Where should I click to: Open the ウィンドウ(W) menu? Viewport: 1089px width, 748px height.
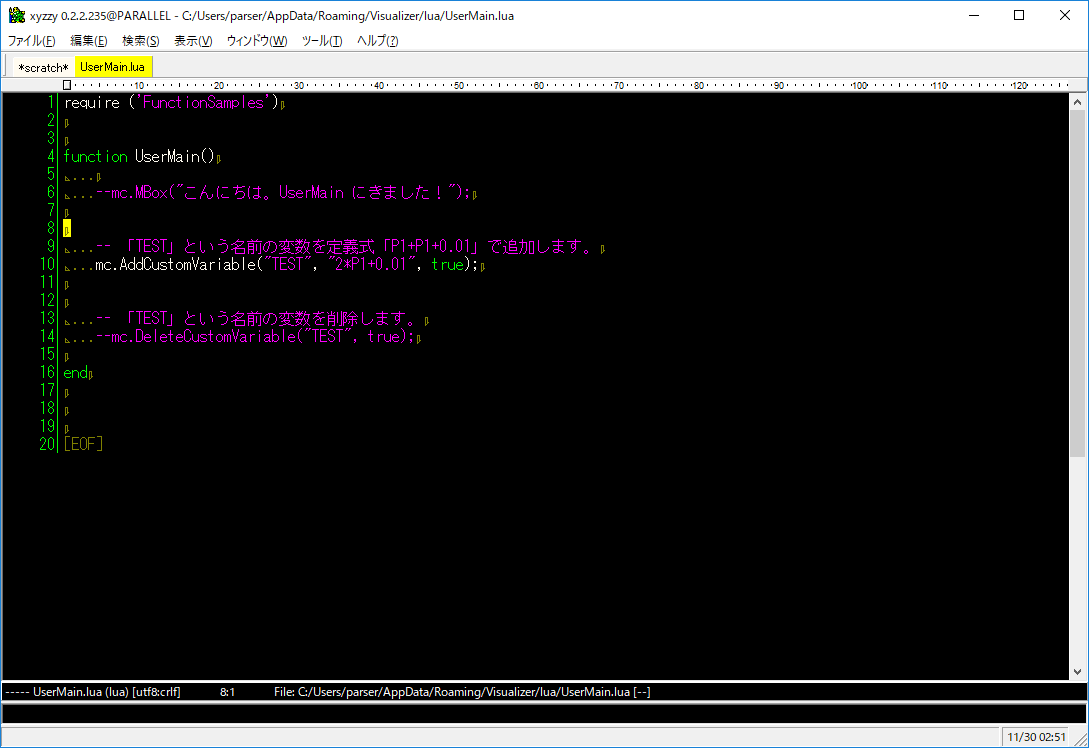[x=256, y=41]
